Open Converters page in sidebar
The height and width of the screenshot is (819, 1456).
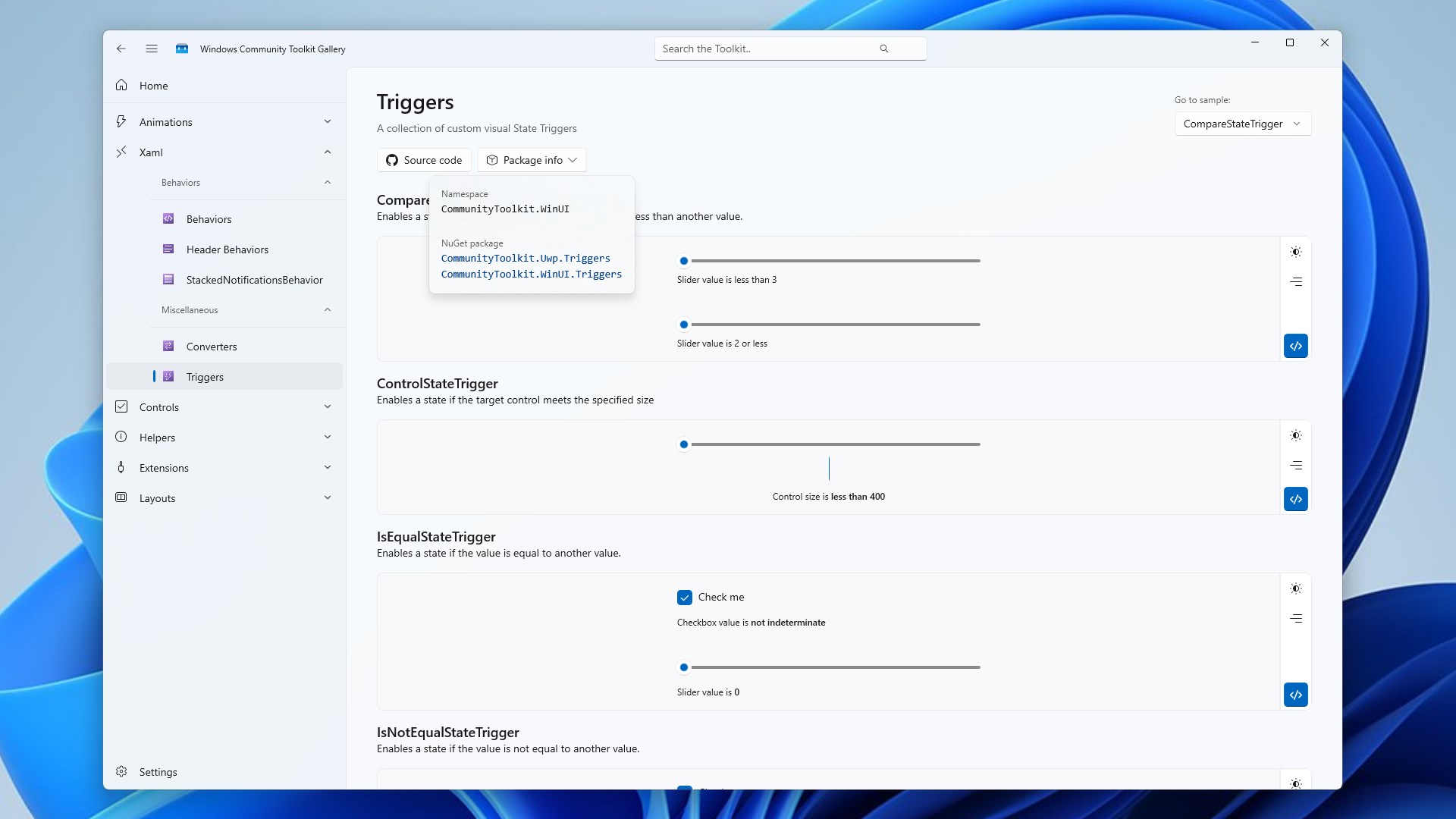(212, 347)
